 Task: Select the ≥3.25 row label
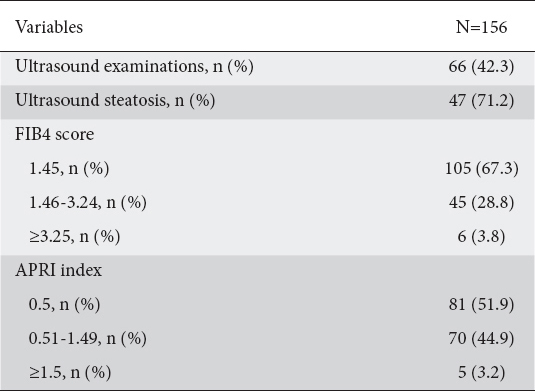point(75,236)
